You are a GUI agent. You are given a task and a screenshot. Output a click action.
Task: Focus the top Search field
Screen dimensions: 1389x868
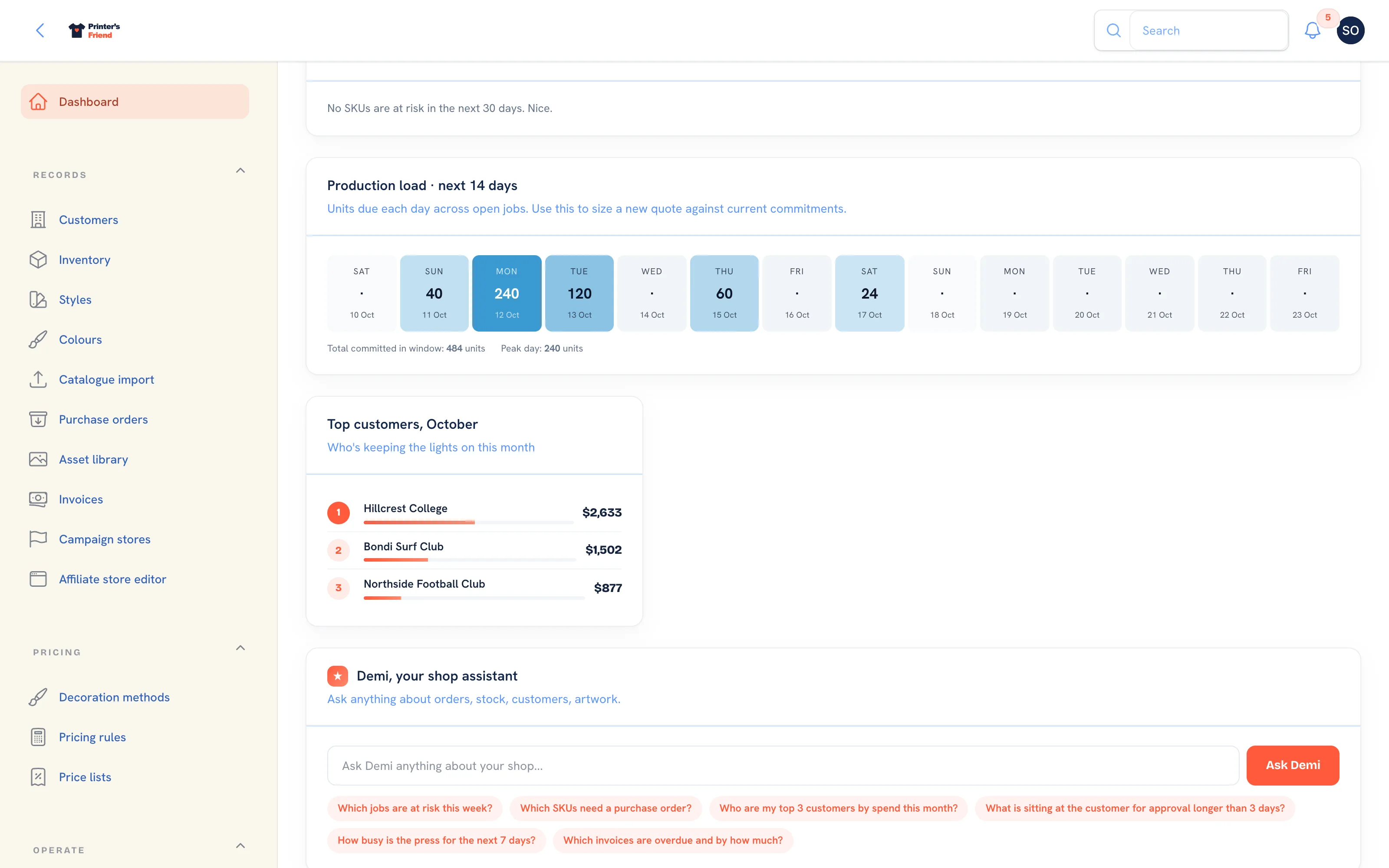(x=1209, y=30)
